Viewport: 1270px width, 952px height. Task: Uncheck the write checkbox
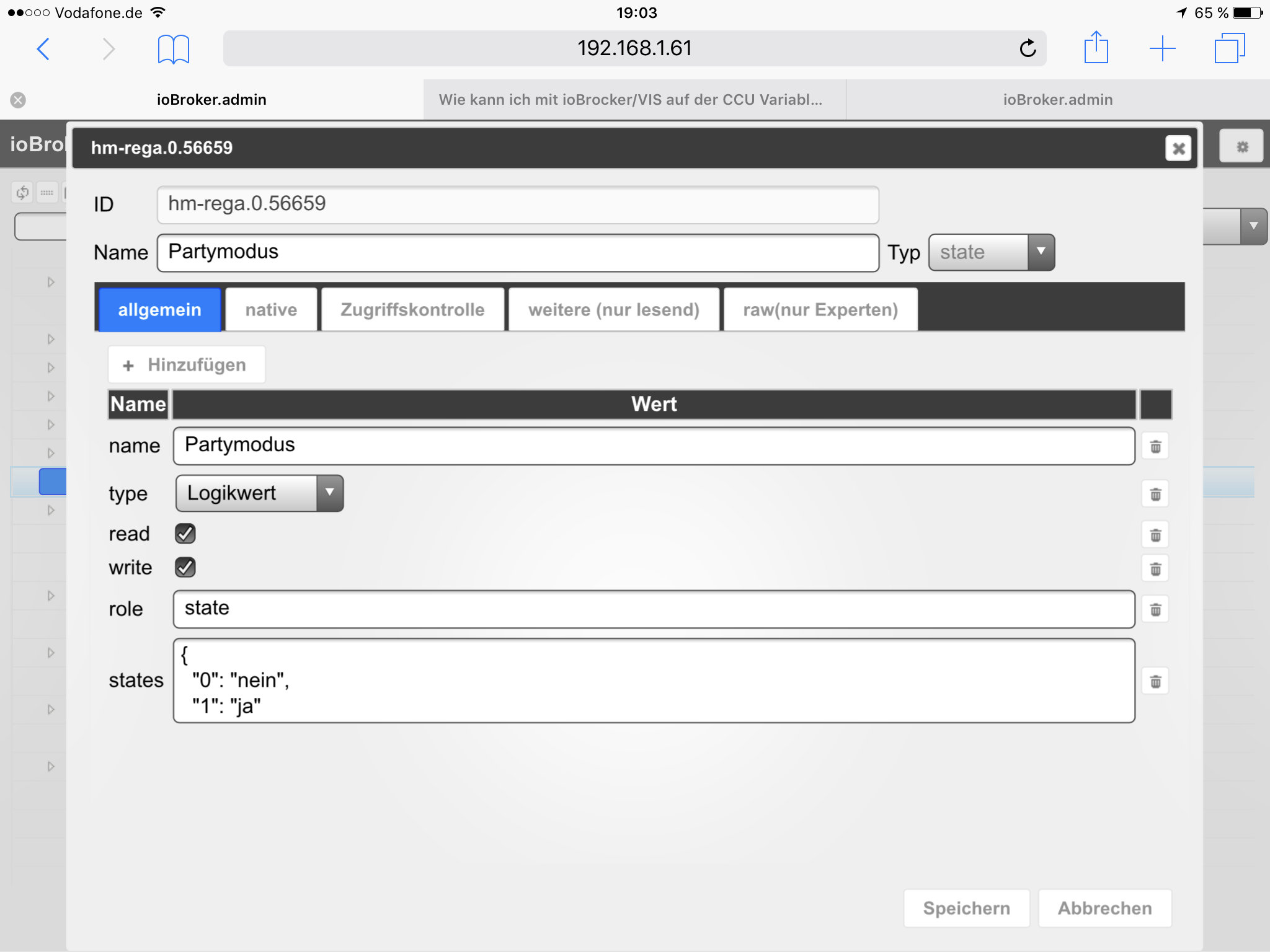coord(185,567)
